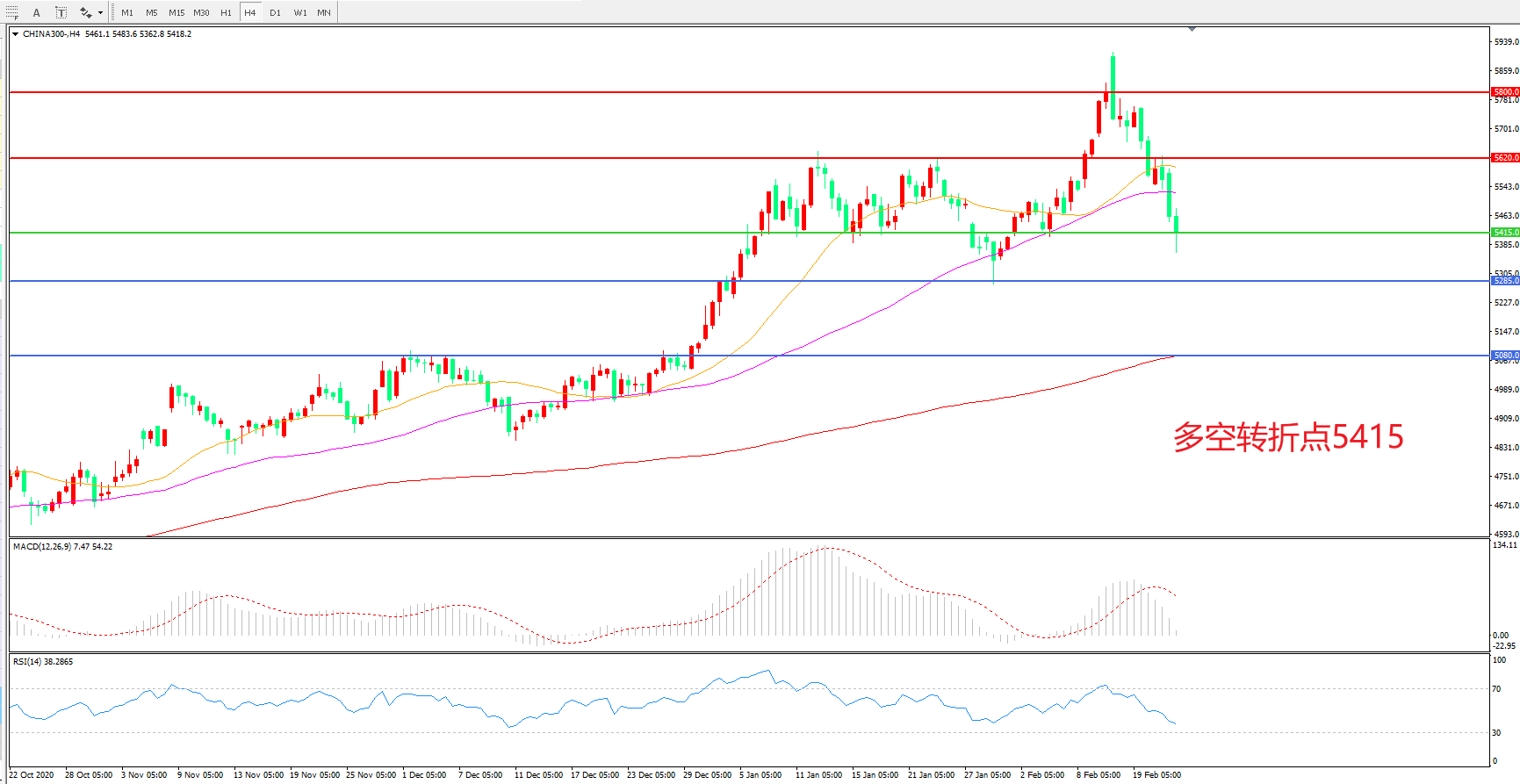Click the red 多空转折点5415 text annotation
Viewport: 1520px width, 784px height.
pyautogui.click(x=1287, y=437)
